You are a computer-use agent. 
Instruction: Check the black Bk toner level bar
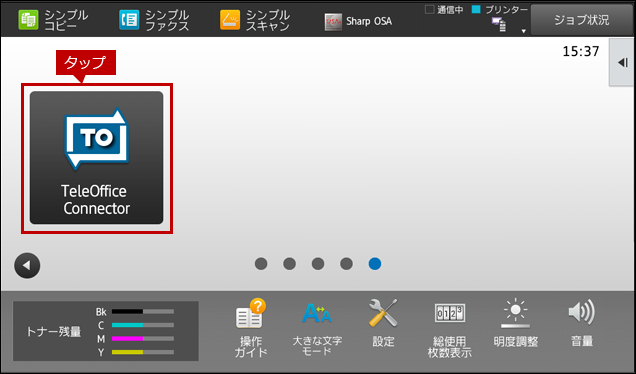click(x=143, y=312)
